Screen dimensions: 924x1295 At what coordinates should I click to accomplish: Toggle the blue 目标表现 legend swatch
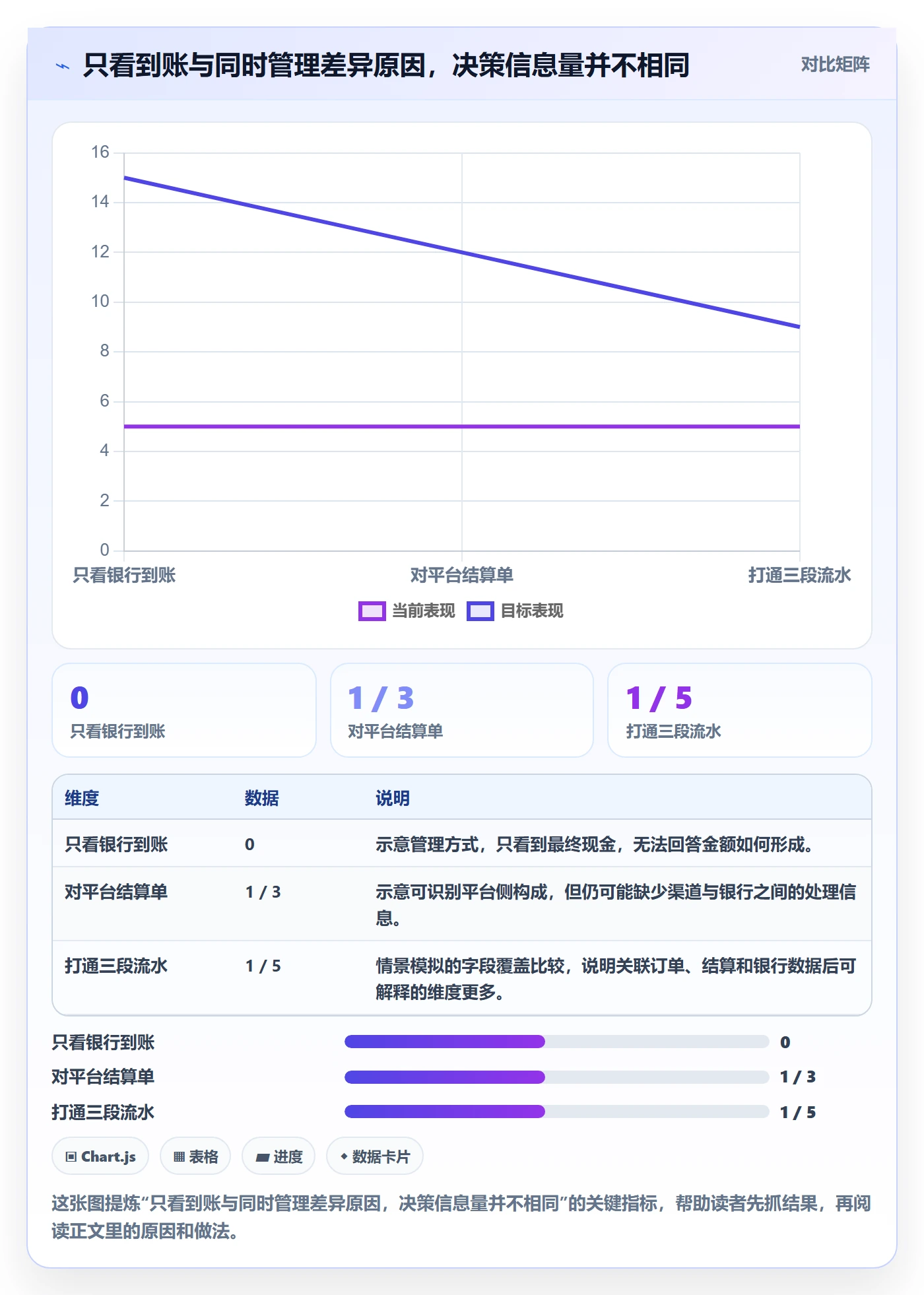pyautogui.click(x=480, y=611)
